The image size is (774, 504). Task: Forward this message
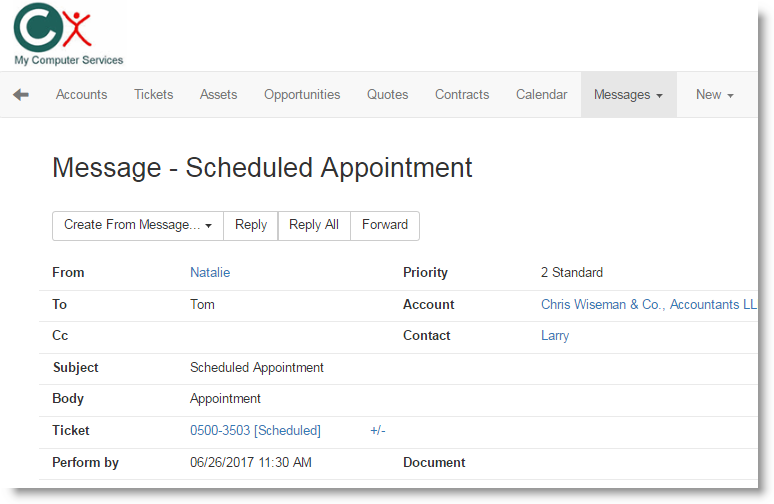click(385, 225)
